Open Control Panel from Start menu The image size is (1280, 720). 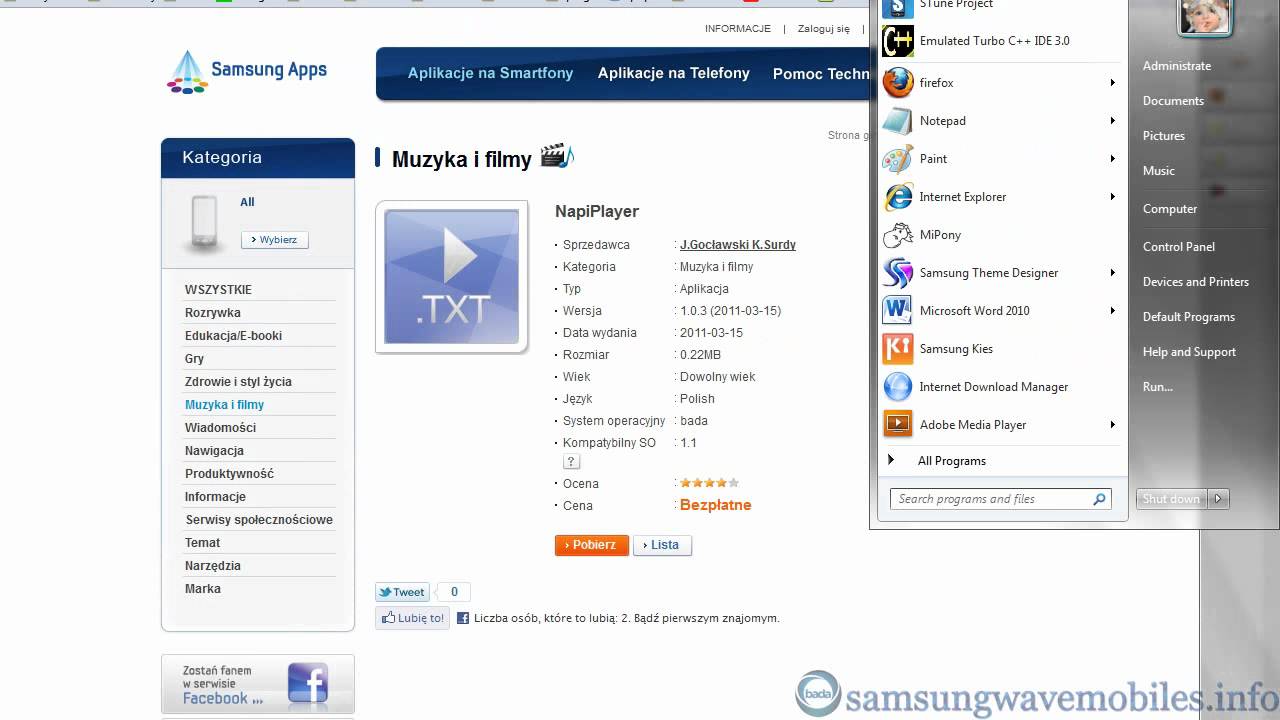pos(1179,247)
